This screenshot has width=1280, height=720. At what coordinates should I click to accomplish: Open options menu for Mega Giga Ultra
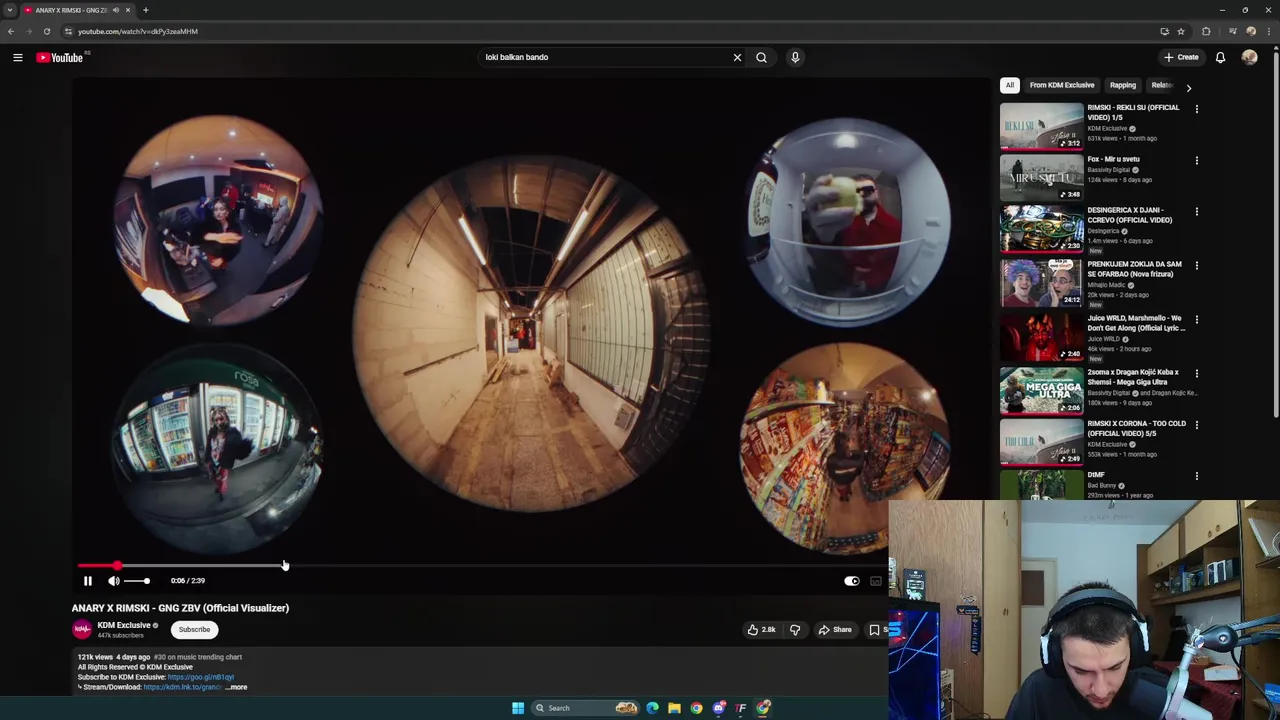[1197, 373]
